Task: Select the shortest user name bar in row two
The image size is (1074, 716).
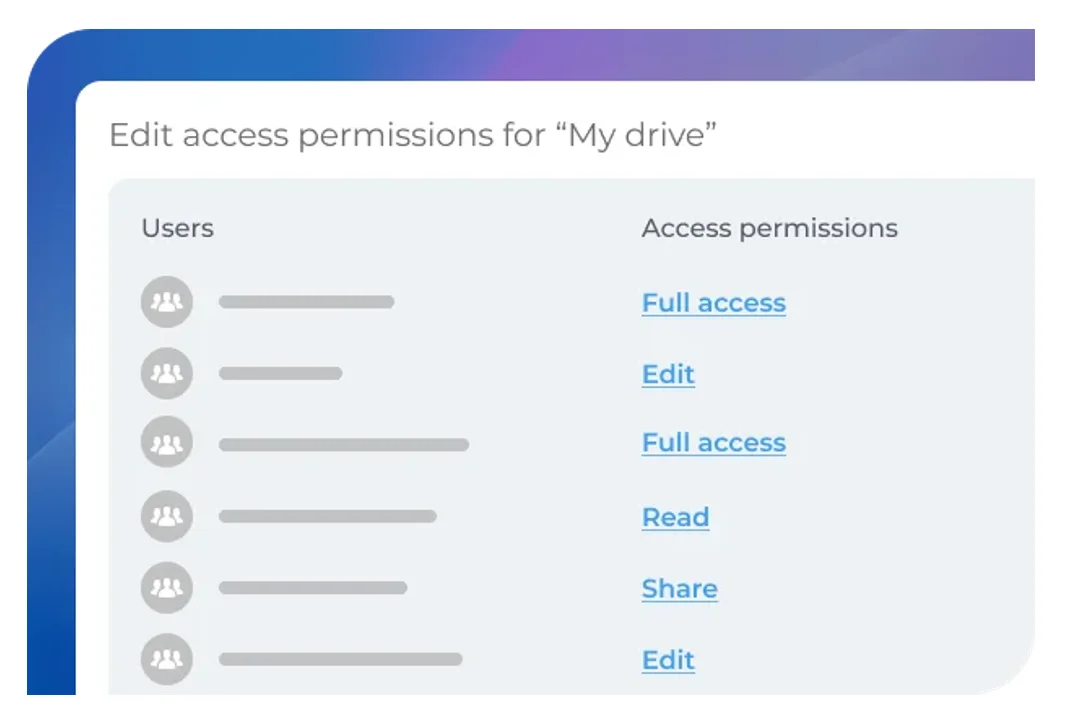Action: [280, 373]
